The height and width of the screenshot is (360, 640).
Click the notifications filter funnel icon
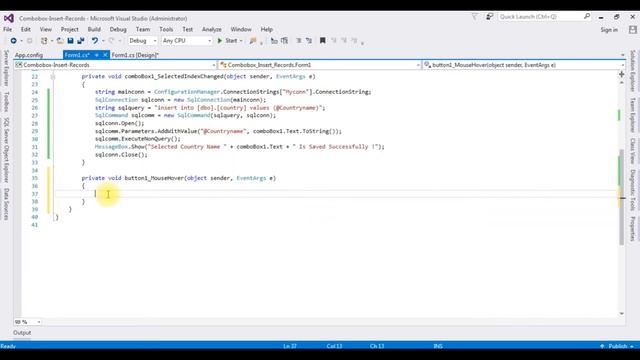tap(474, 17)
